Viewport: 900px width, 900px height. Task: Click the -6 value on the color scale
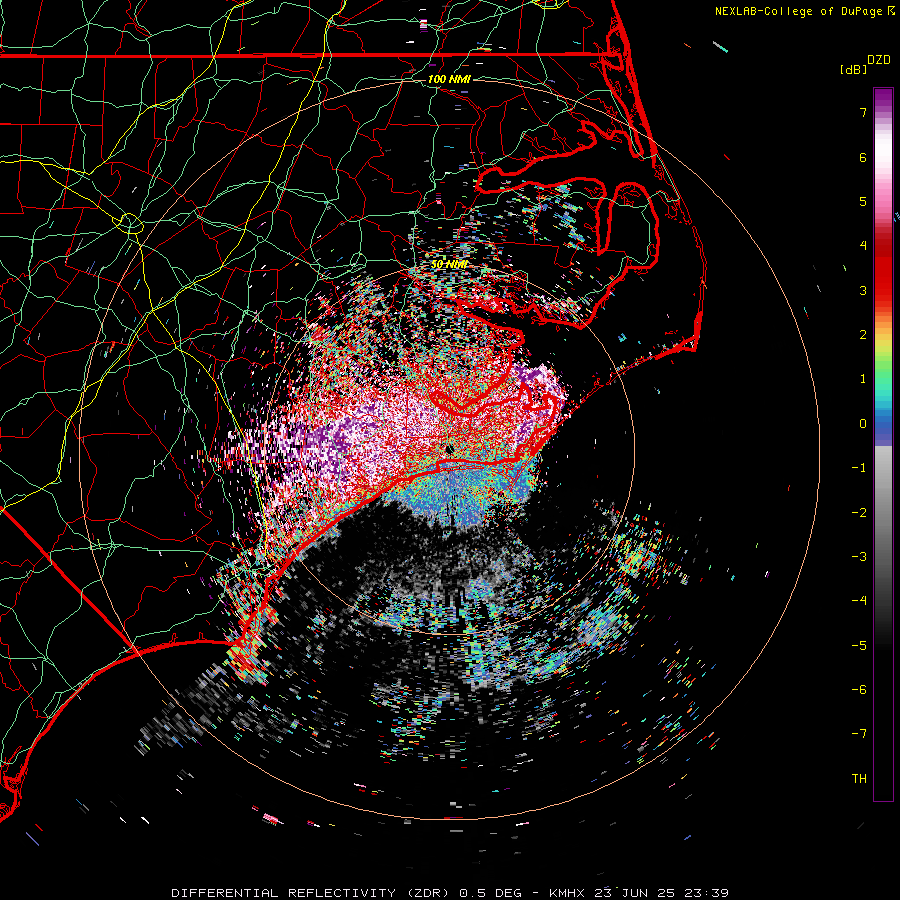click(x=859, y=690)
